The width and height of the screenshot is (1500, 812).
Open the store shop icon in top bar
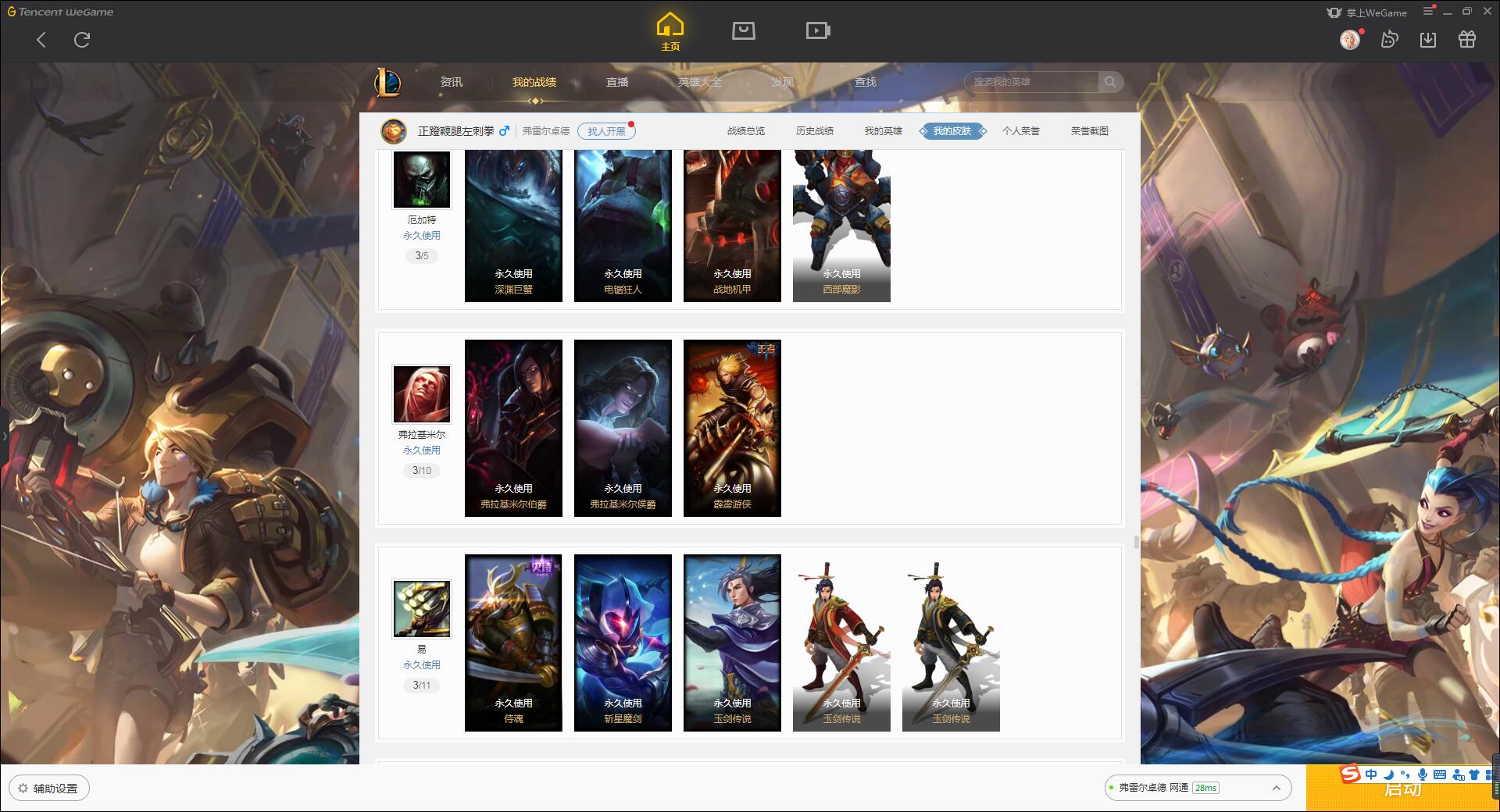click(x=743, y=30)
